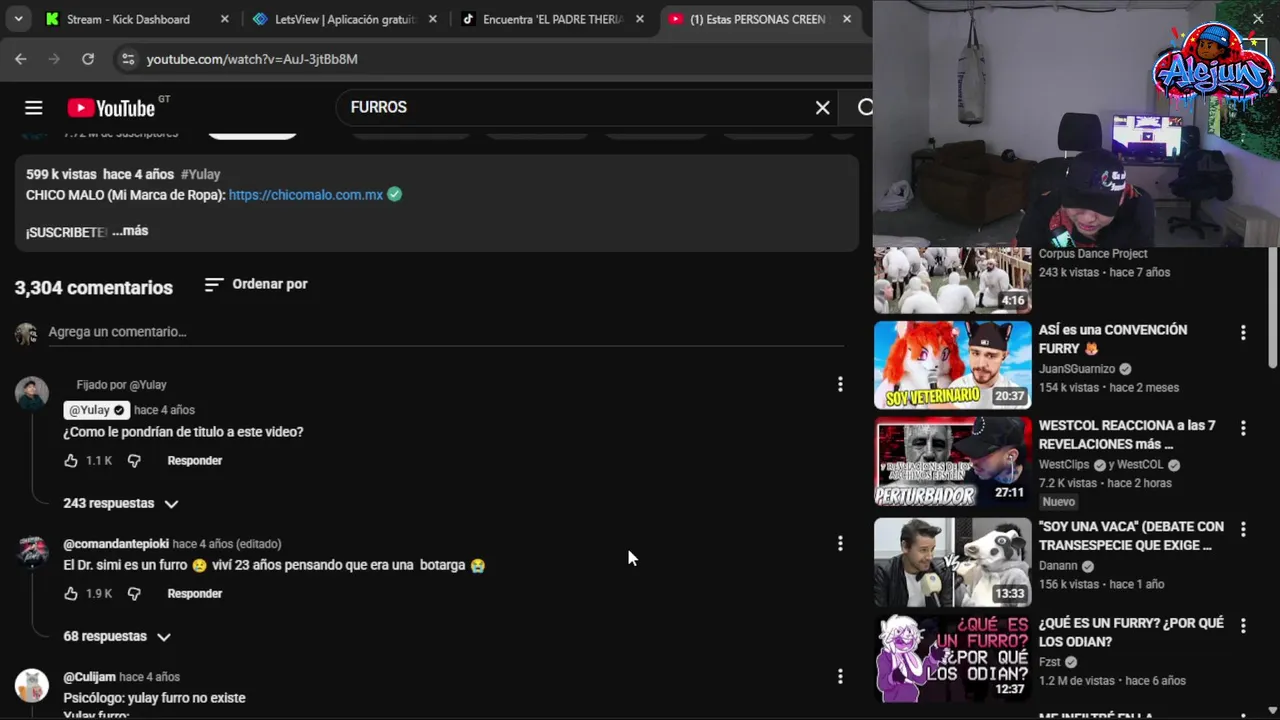Open the @Yulay channel name badge
Viewport: 1280px width, 720px height.
96,410
